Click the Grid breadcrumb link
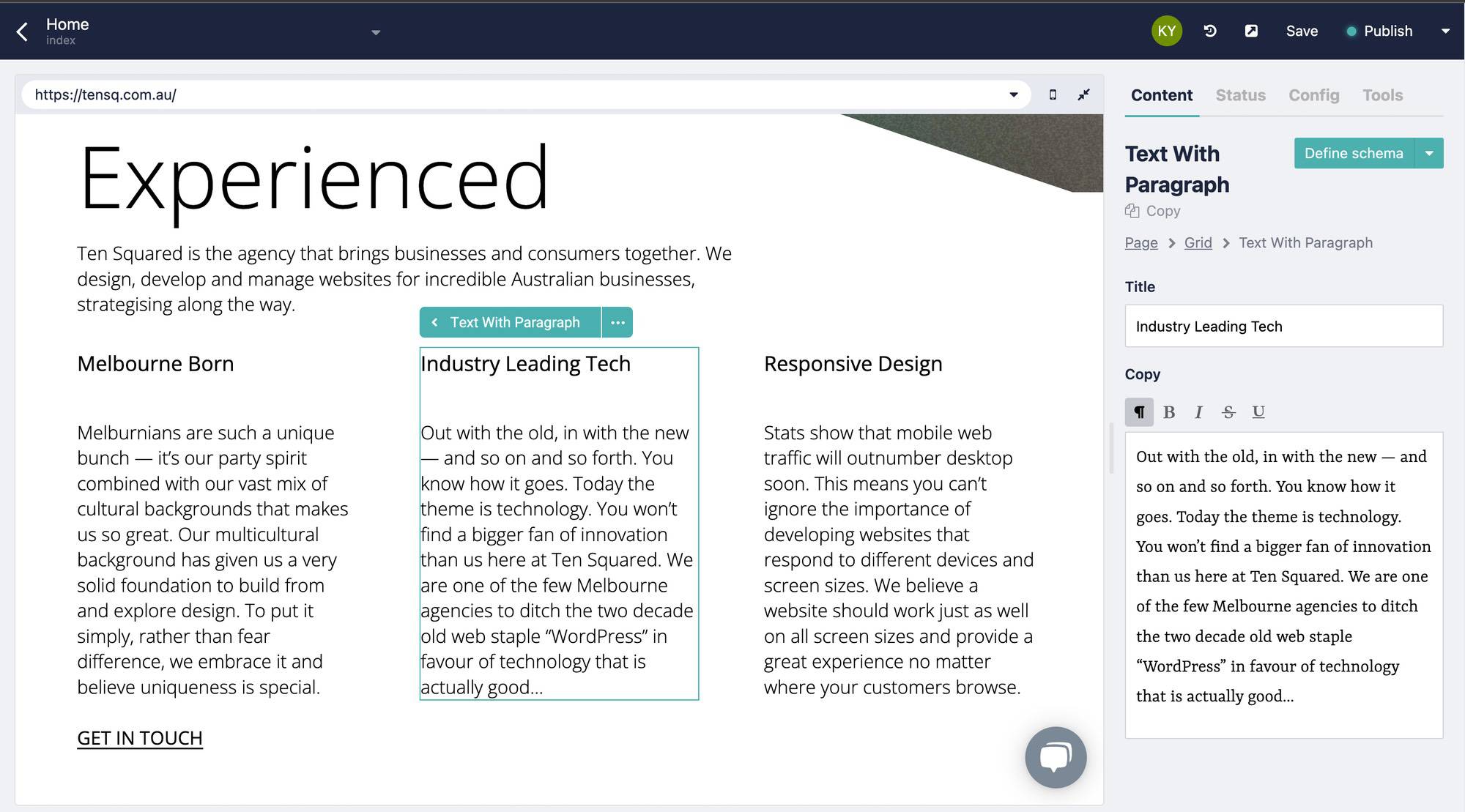This screenshot has height=812, width=1465. (1198, 242)
